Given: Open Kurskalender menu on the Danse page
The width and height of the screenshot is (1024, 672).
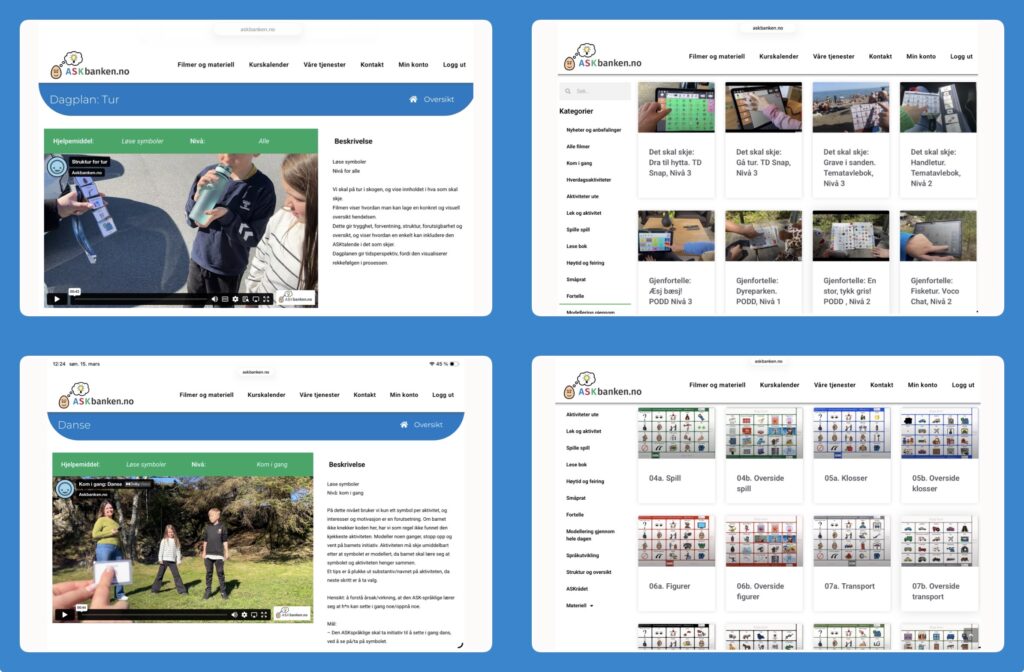Looking at the screenshot, I should [266, 395].
